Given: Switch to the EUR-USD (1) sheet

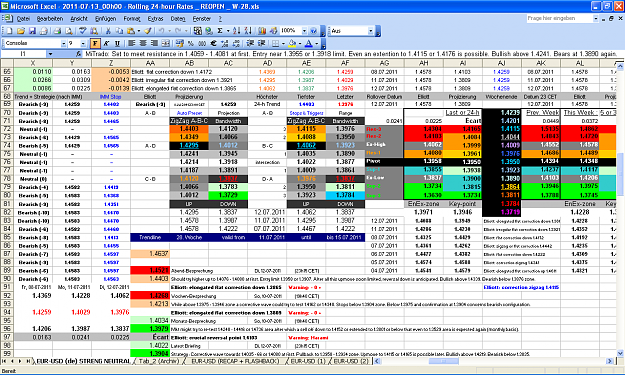Looking at the screenshot, I should (308, 361).
